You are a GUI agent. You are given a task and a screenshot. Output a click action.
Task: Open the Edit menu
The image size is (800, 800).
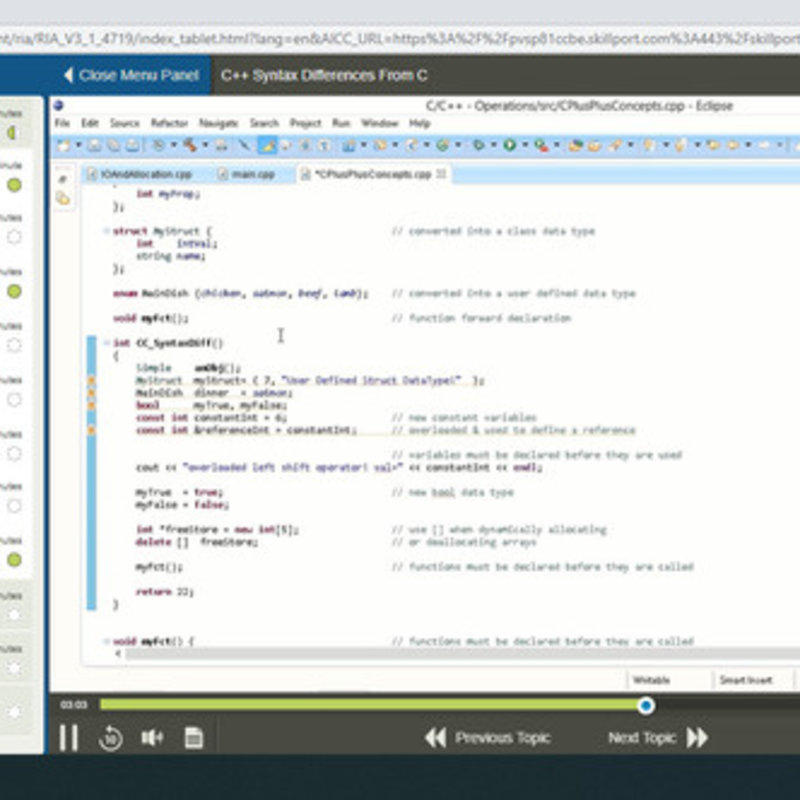[90, 123]
